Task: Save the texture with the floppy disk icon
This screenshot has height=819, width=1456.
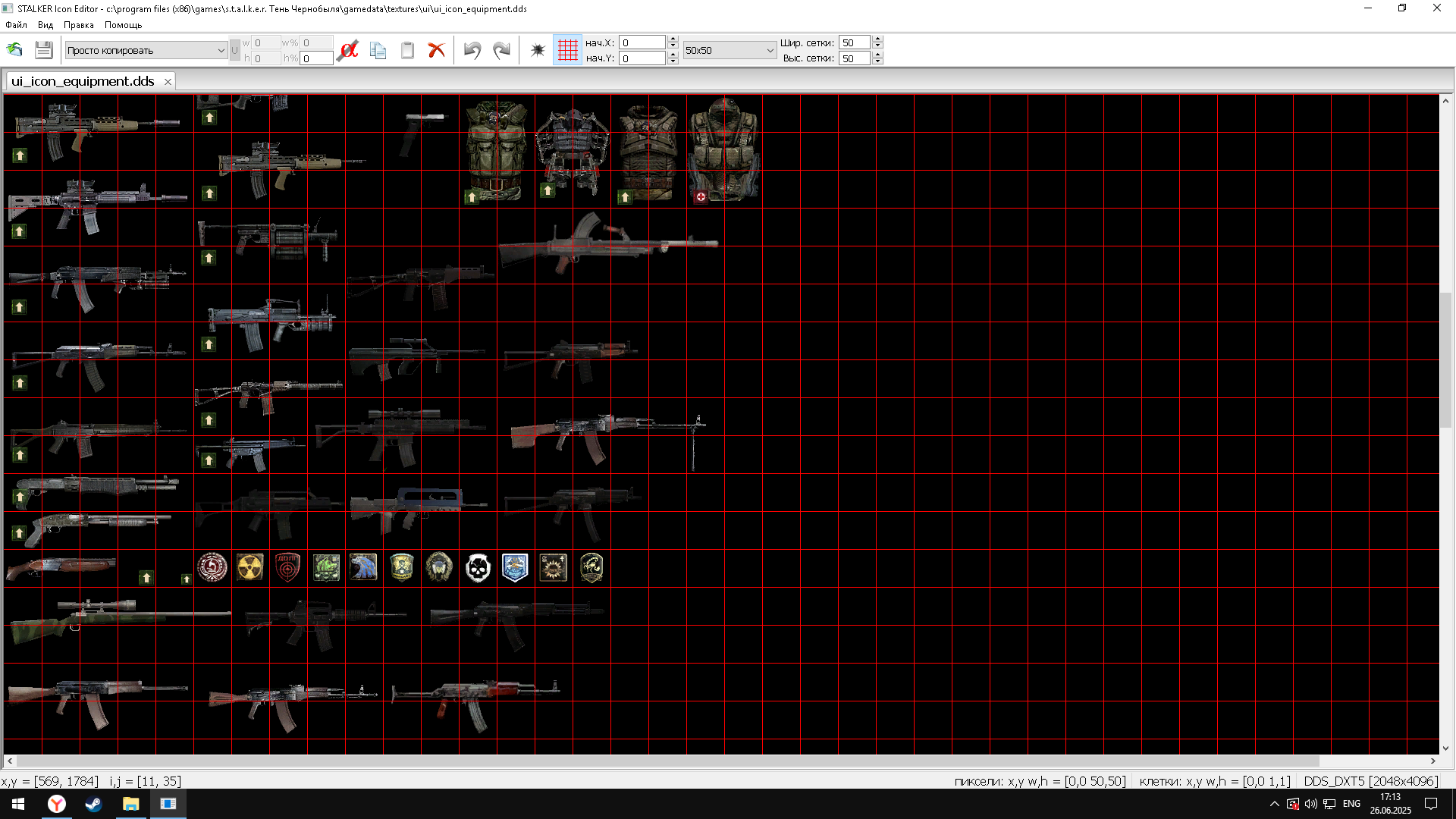Action: pos(43,50)
